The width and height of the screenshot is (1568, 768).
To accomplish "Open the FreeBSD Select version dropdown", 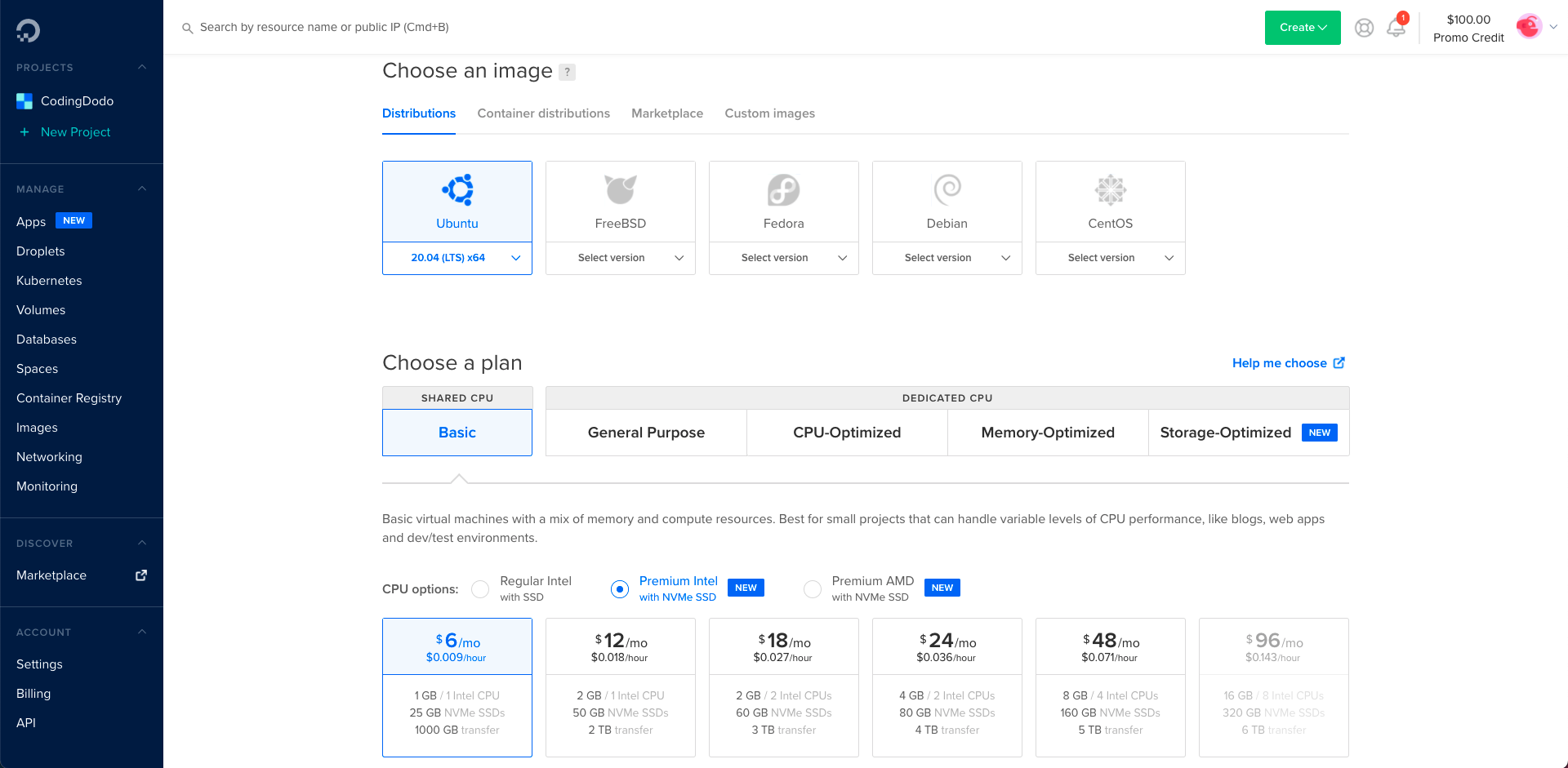I will [x=620, y=258].
